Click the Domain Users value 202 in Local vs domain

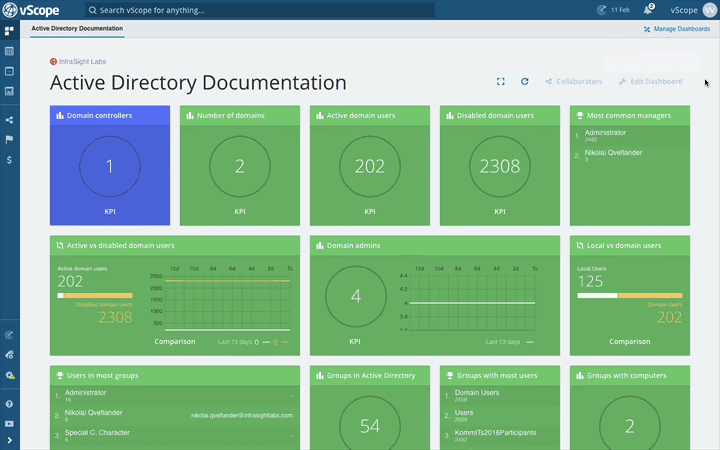point(669,317)
